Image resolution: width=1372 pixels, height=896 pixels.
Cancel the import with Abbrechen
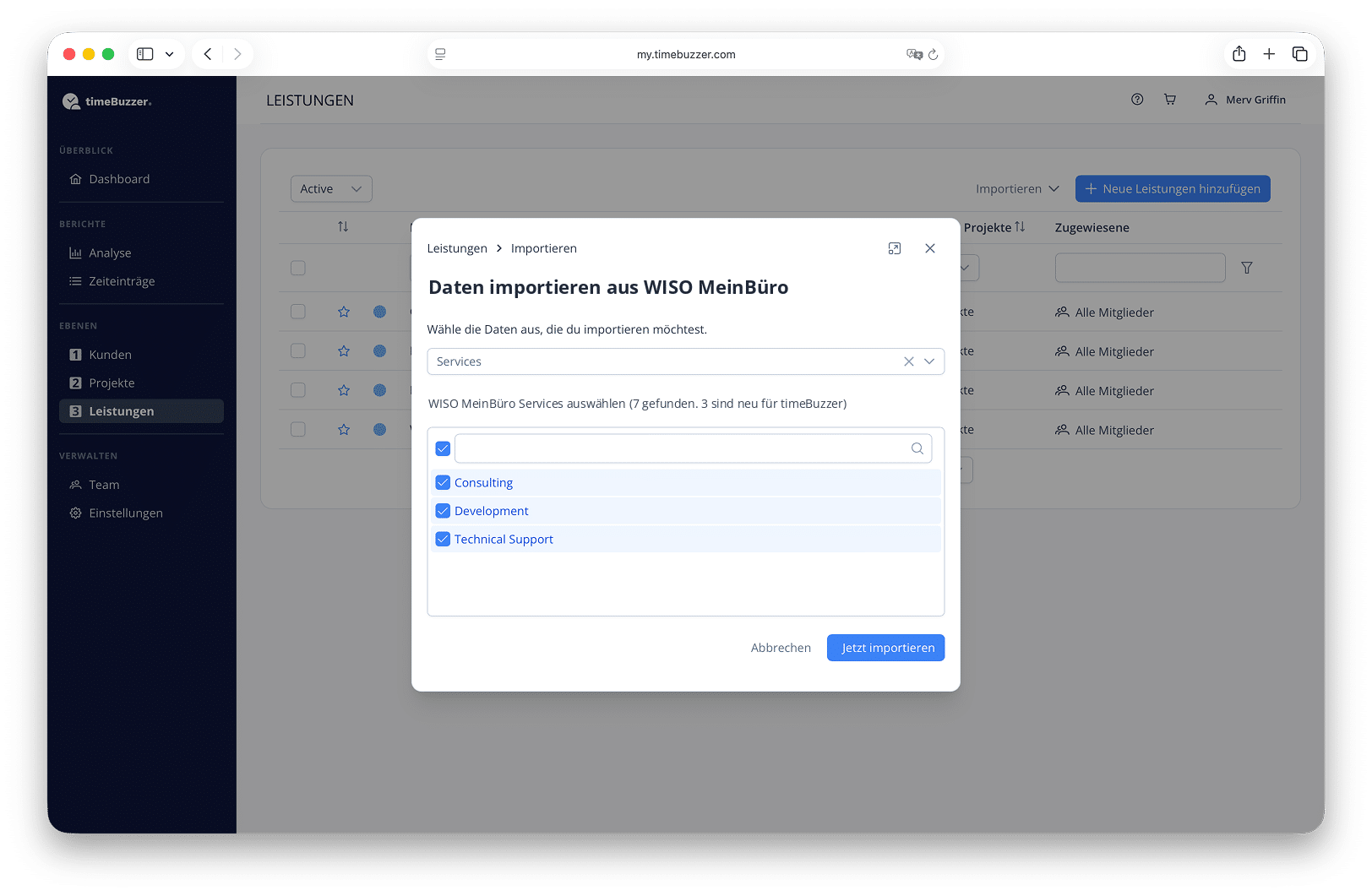point(781,648)
